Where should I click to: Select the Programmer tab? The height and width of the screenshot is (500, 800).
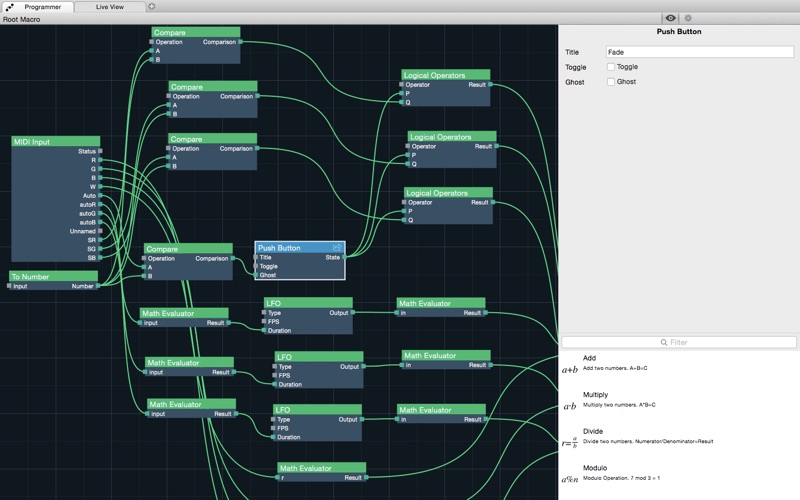42,6
